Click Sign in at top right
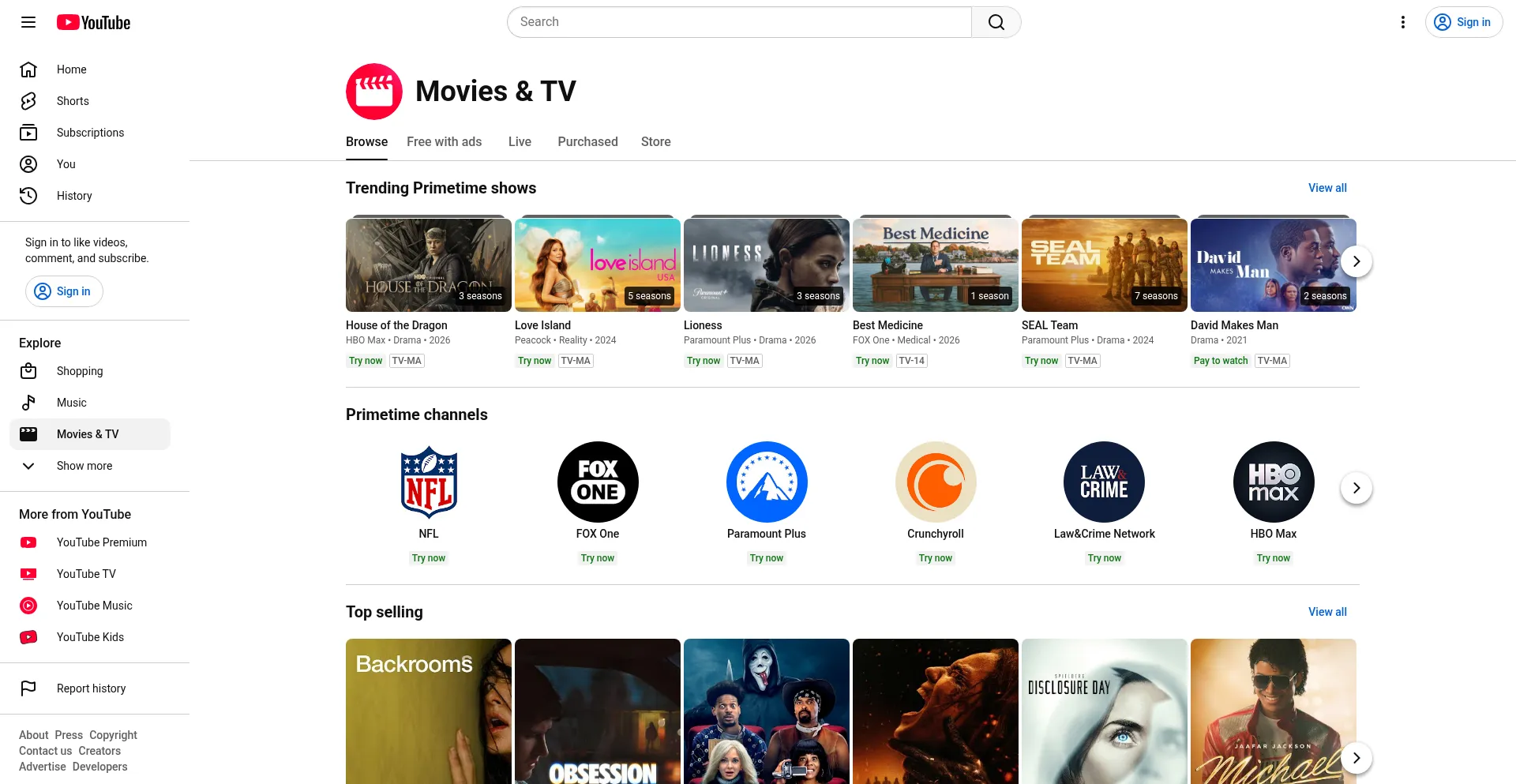Image resolution: width=1516 pixels, height=784 pixels. coord(1464,22)
